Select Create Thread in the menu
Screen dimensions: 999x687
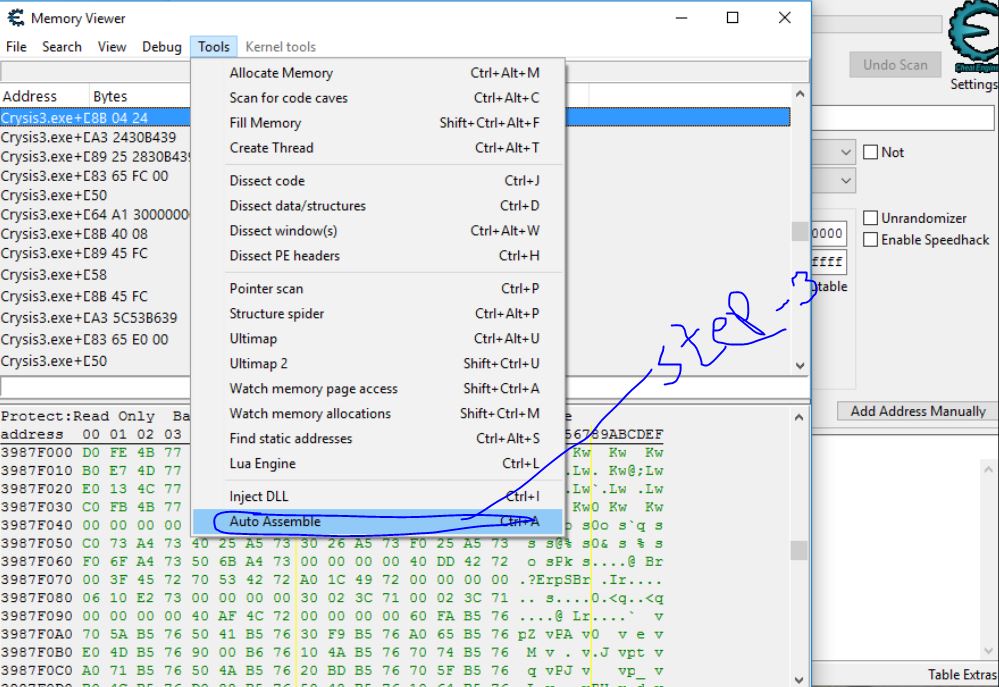pyautogui.click(x=378, y=147)
